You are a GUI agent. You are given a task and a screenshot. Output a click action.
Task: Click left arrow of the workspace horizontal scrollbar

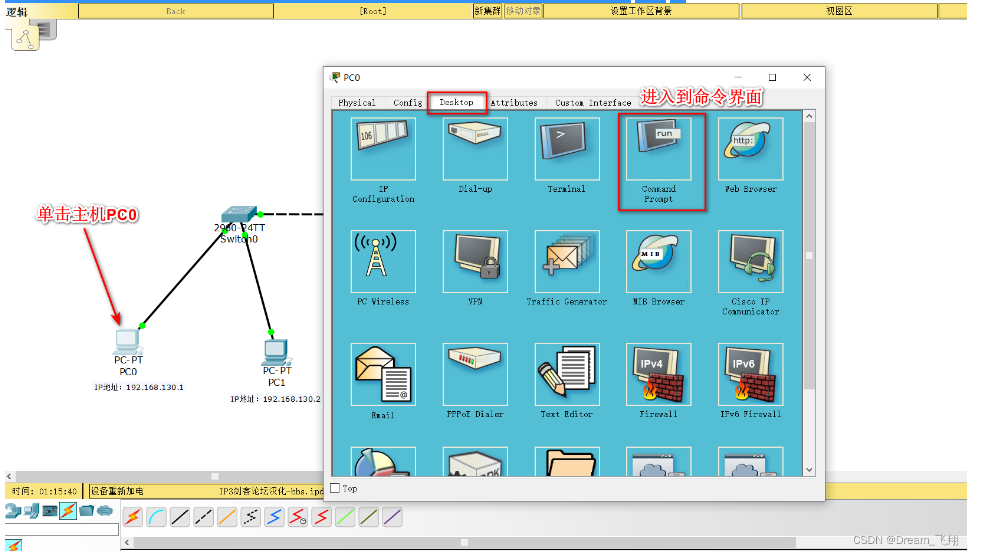coord(9,476)
